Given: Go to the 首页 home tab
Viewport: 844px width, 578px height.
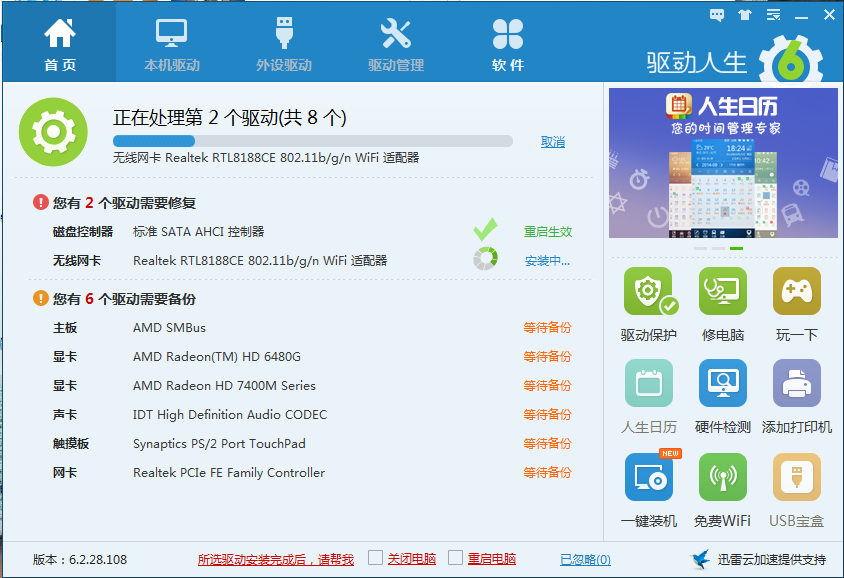Looking at the screenshot, I should tap(60, 44).
